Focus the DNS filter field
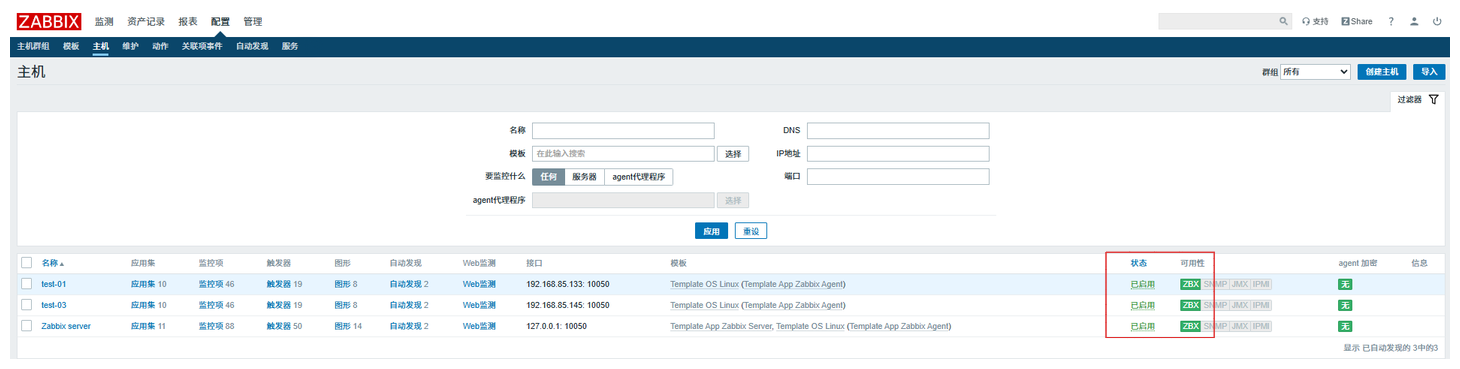The height and width of the screenshot is (369, 1460). tap(898, 131)
